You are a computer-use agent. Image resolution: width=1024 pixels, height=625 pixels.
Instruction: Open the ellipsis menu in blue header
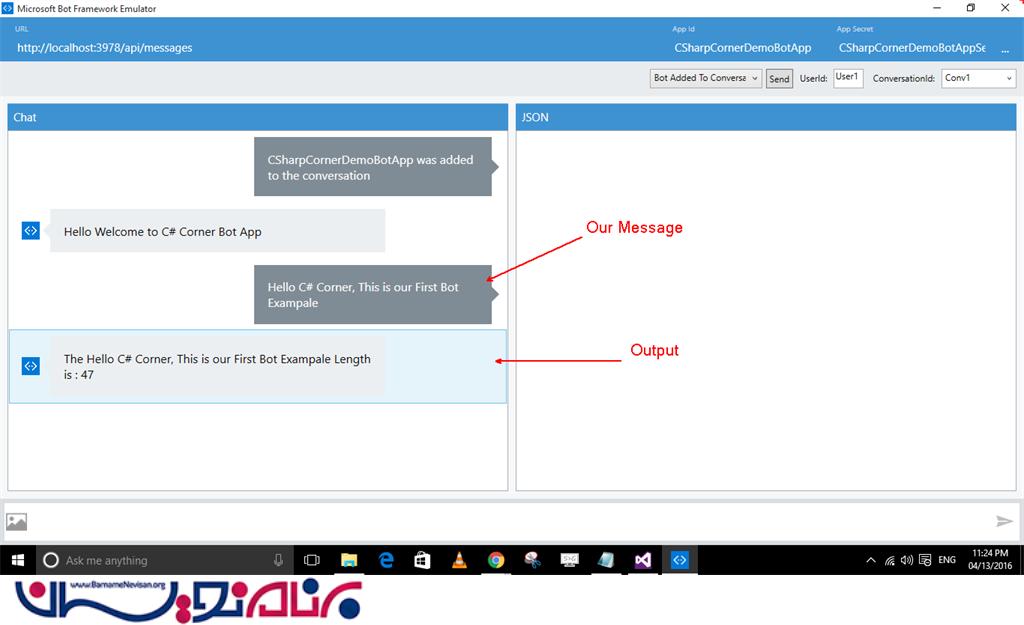tap(1005, 50)
